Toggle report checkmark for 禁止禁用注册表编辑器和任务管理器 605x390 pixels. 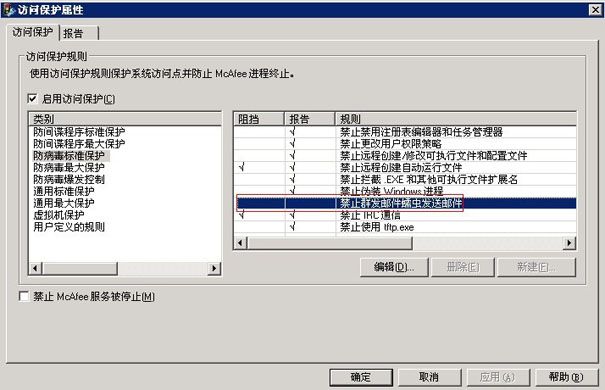[x=292, y=132]
